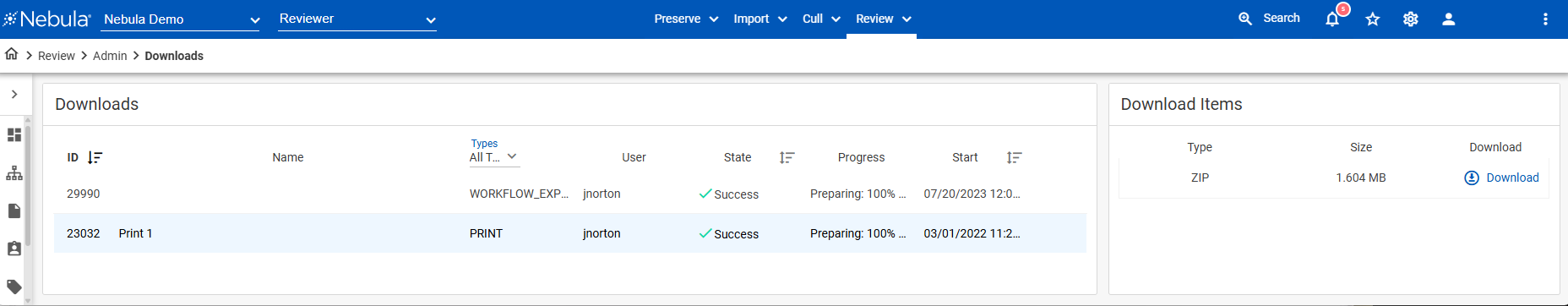Open the Cull menu
The height and width of the screenshot is (306, 1568).
tap(821, 19)
